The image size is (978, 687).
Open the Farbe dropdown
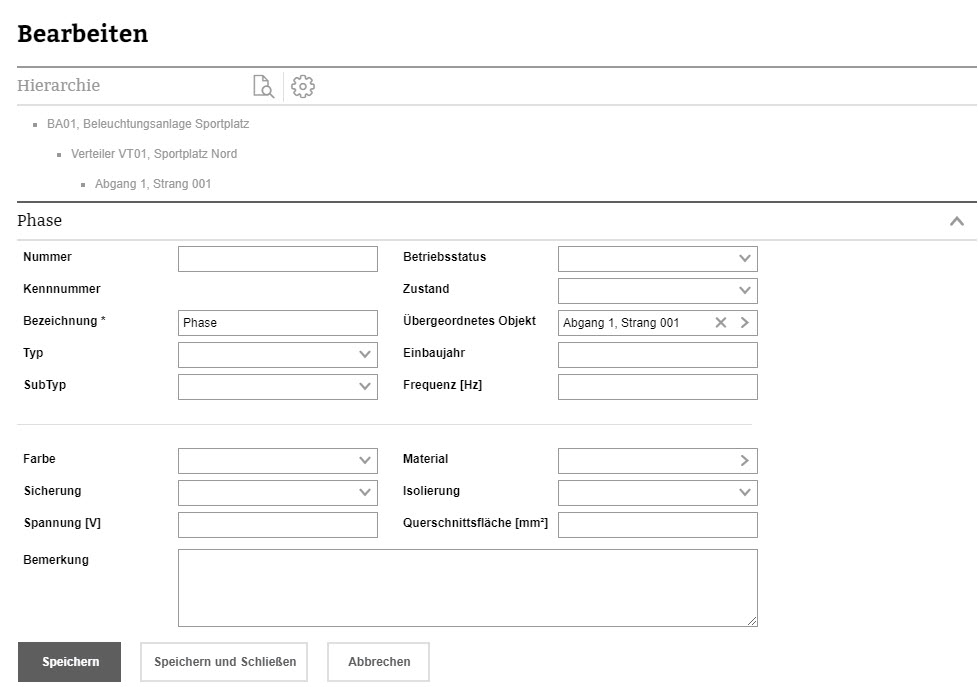(278, 460)
